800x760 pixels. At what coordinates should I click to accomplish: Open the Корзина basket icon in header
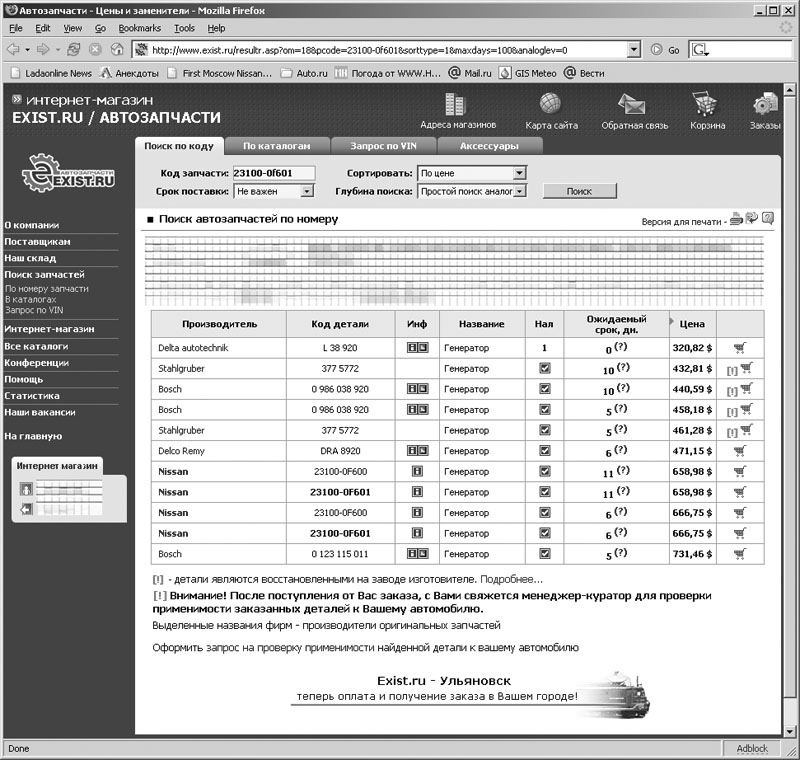707,105
